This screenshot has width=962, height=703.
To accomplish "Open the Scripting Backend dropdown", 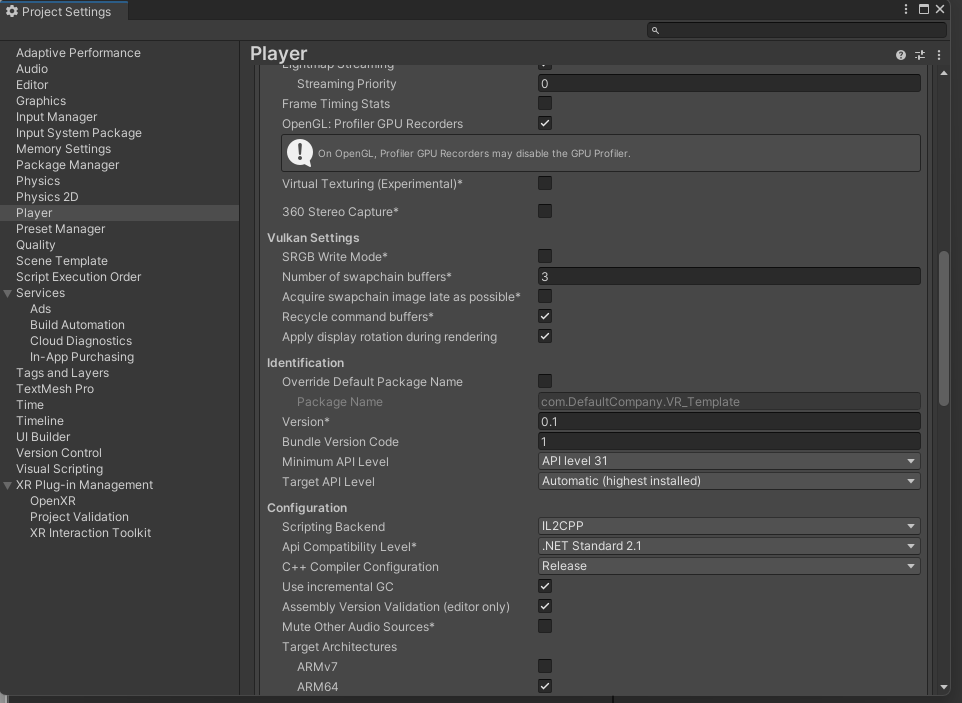I will [x=729, y=526].
